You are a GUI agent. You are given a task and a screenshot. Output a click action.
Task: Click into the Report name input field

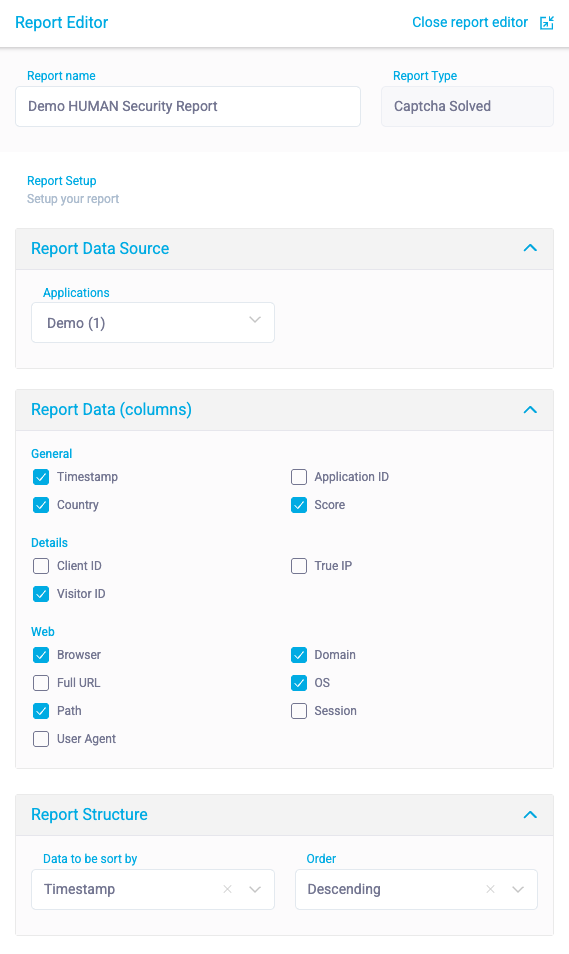coord(188,106)
